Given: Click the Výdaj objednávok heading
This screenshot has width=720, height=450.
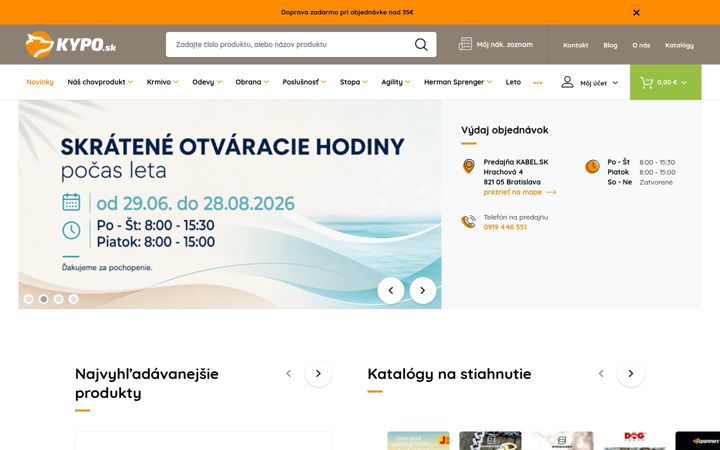Looking at the screenshot, I should tap(505, 130).
